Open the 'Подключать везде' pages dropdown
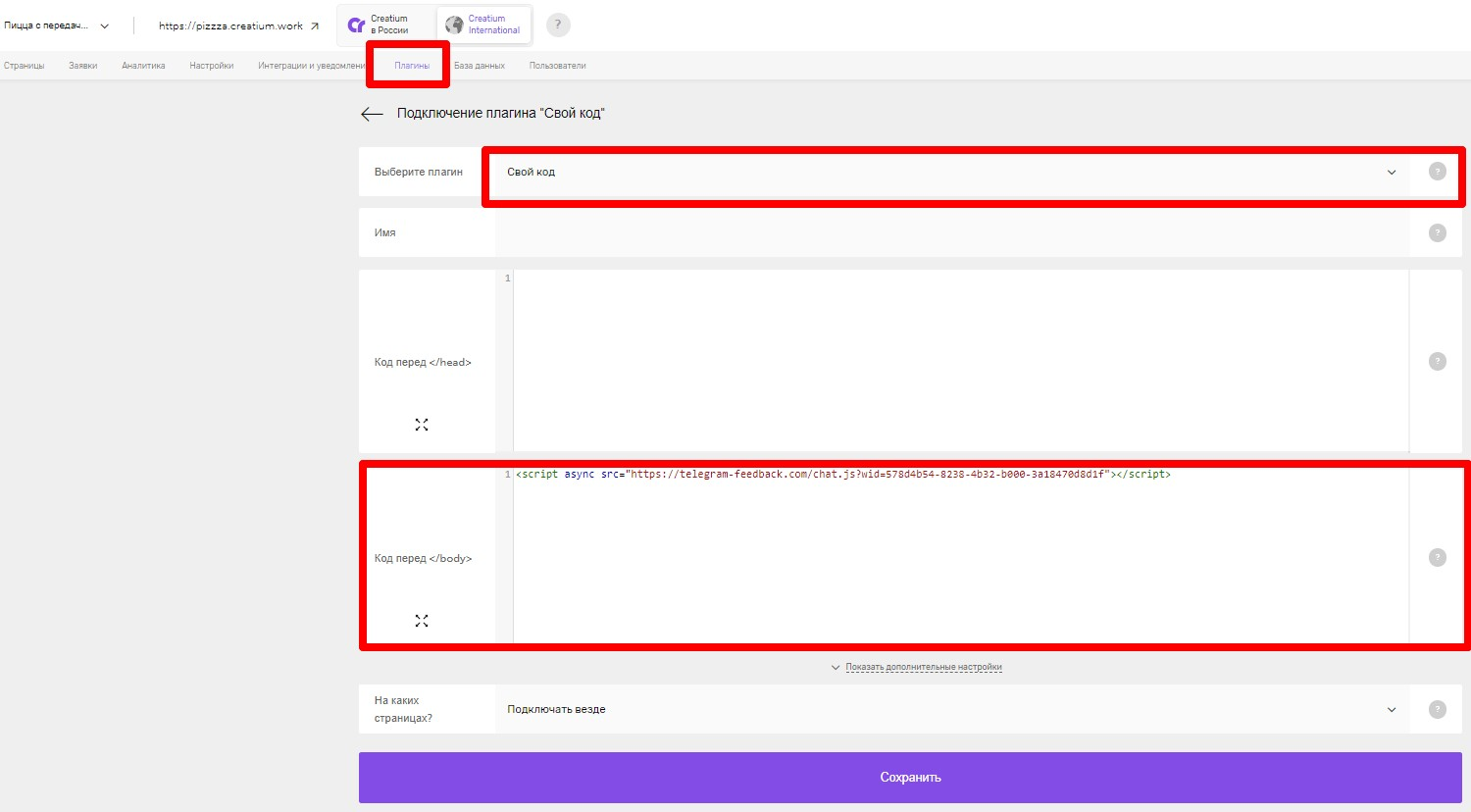Viewport: 1471px width, 812px height. pos(952,709)
